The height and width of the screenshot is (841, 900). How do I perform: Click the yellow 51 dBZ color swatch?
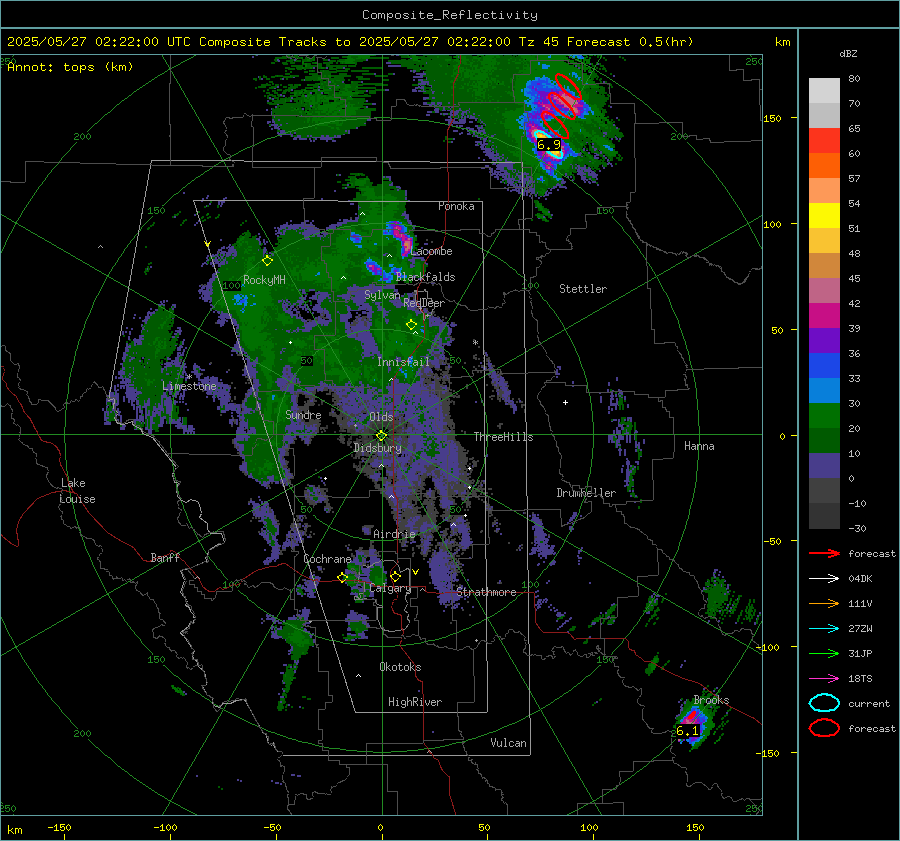pyautogui.click(x=824, y=216)
